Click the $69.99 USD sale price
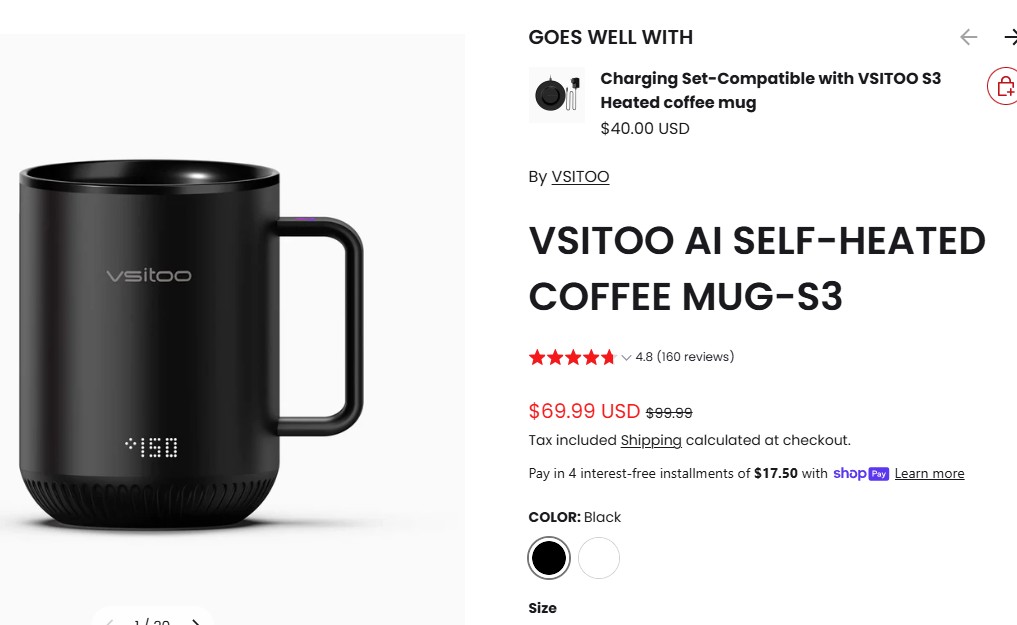Viewport: 1017px width, 625px height. point(584,411)
